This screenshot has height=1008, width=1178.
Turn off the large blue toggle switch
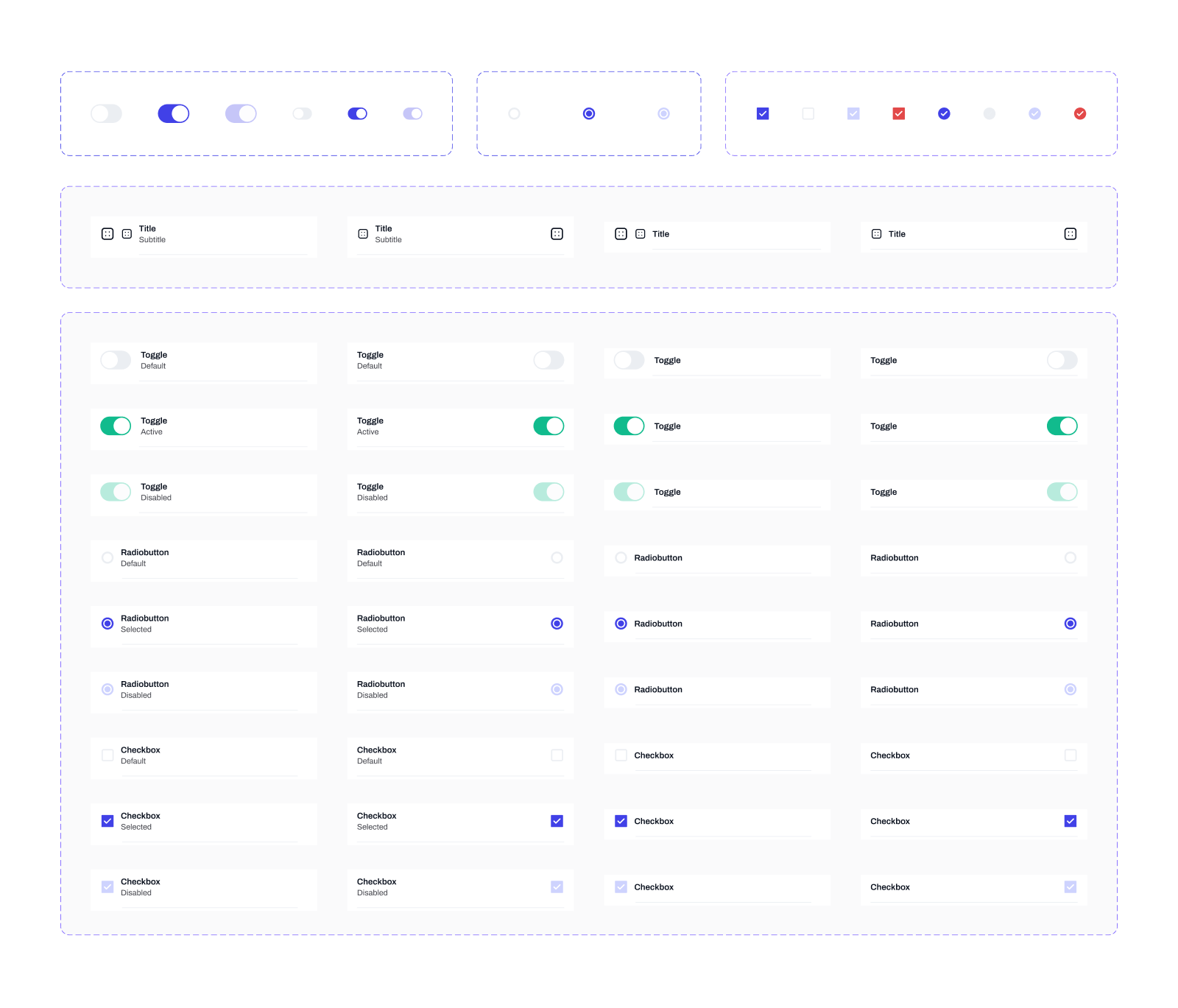pos(174,113)
